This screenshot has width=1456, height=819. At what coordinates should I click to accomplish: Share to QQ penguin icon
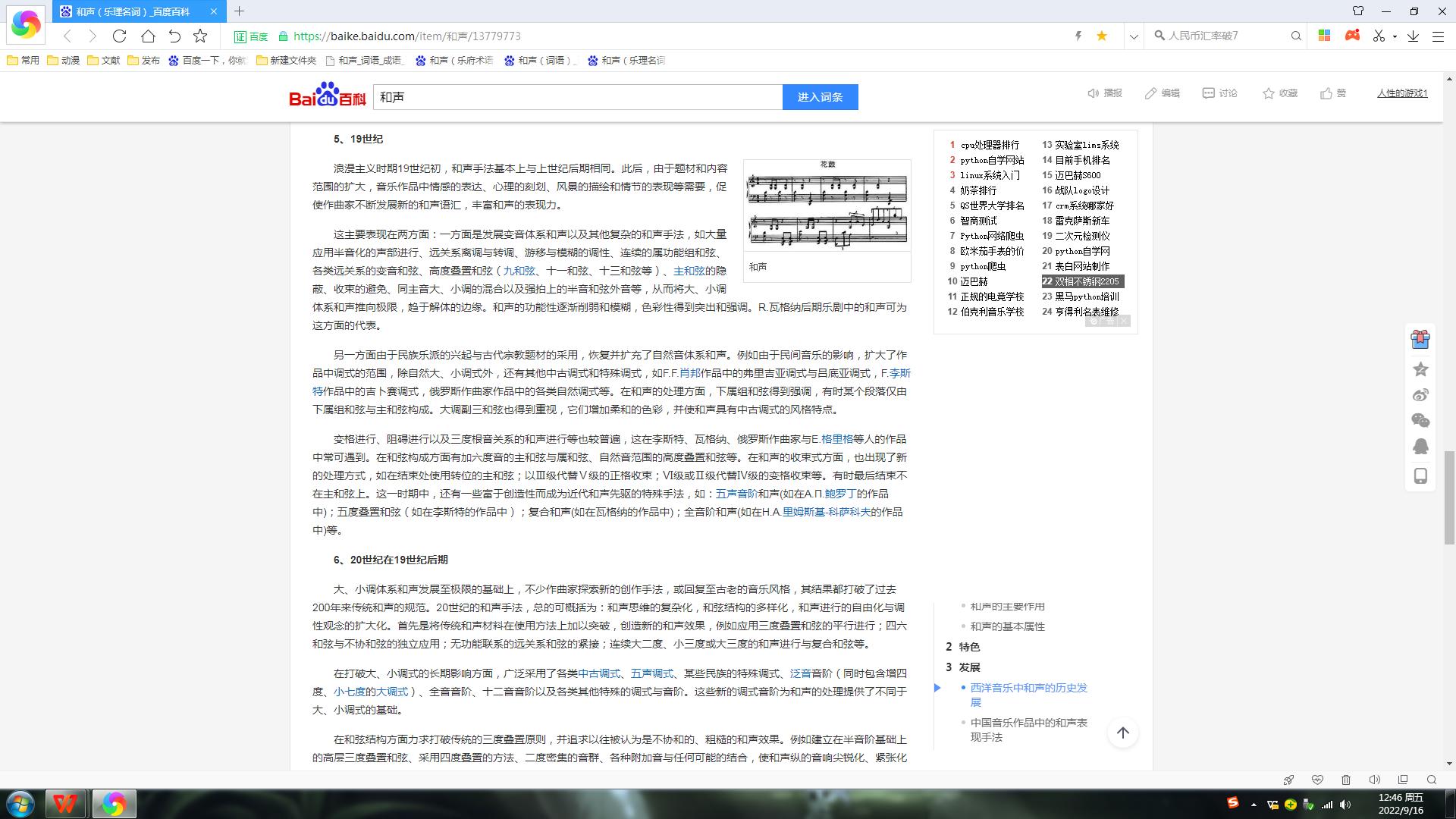pyautogui.click(x=1420, y=446)
